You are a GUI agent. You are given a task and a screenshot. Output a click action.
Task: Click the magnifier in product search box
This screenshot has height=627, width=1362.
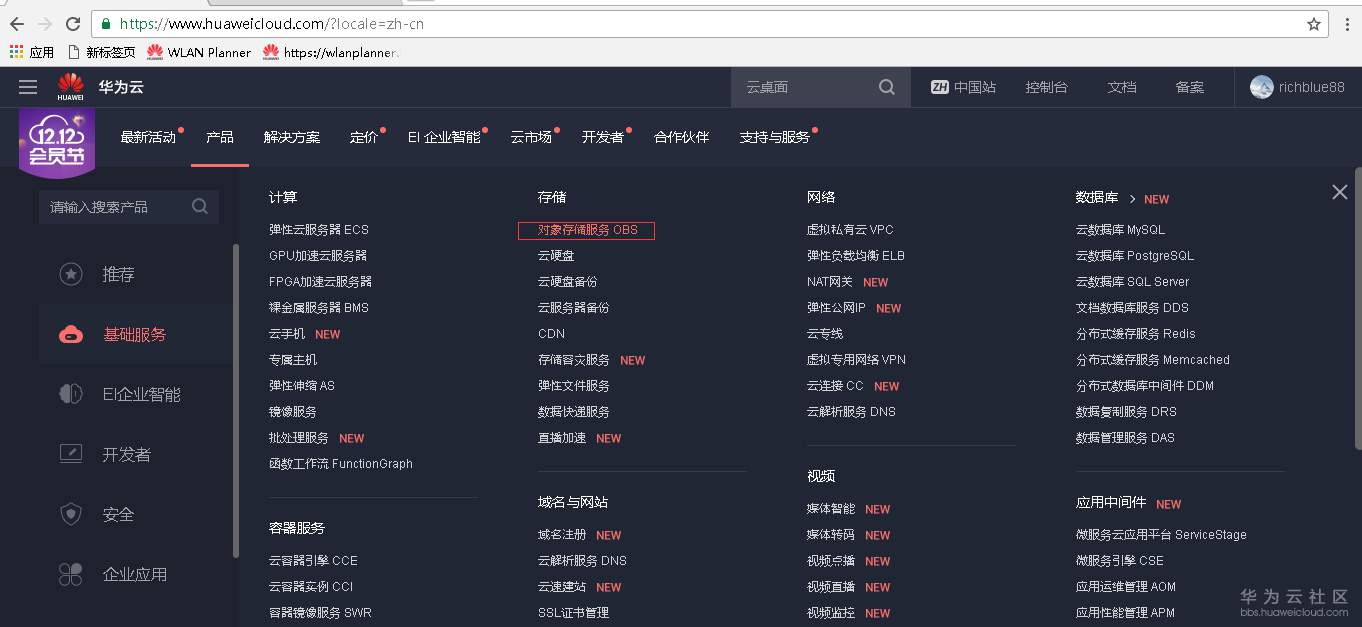click(200, 206)
